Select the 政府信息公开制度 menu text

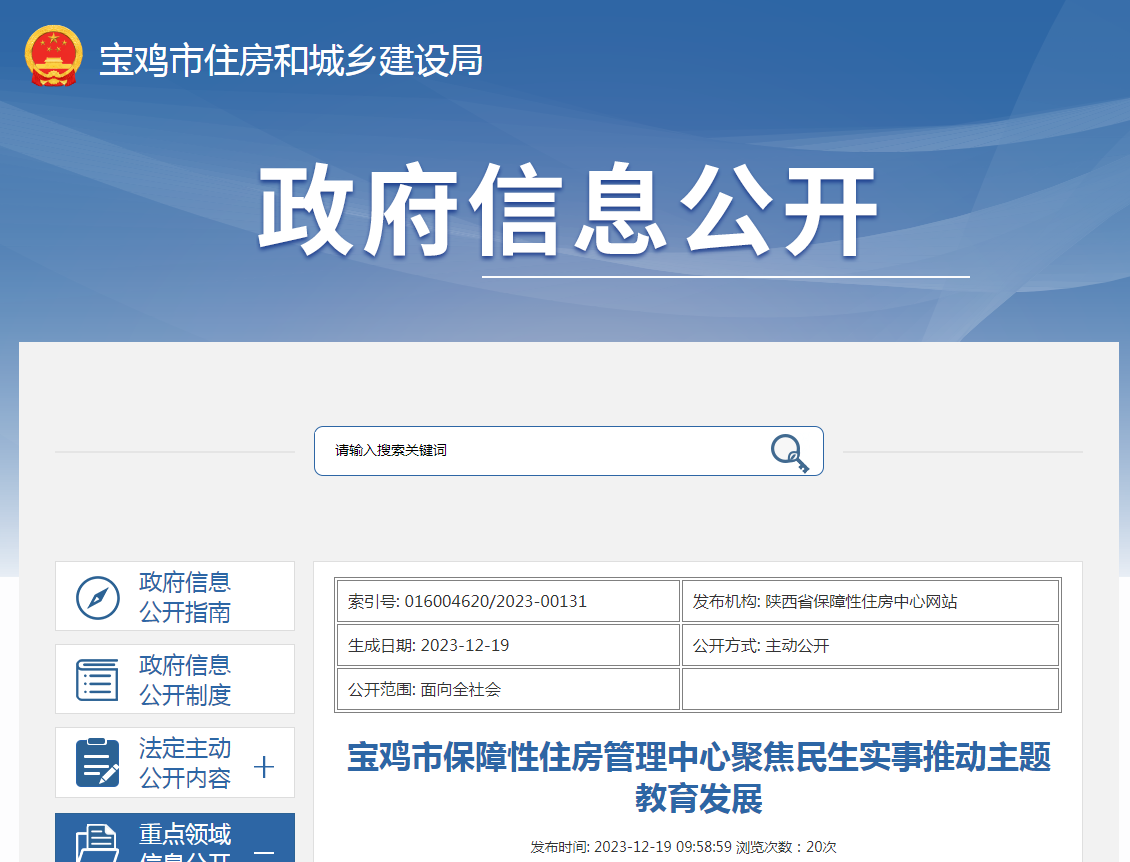(185, 680)
